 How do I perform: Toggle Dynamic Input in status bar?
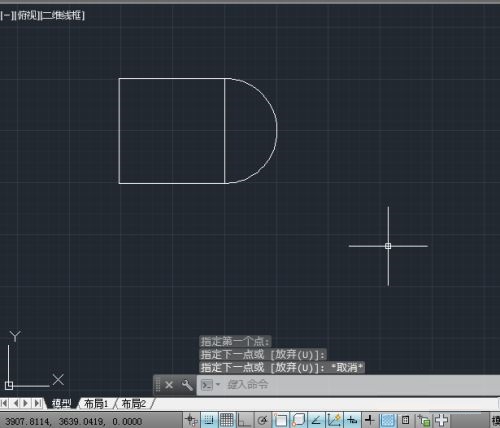[352, 420]
